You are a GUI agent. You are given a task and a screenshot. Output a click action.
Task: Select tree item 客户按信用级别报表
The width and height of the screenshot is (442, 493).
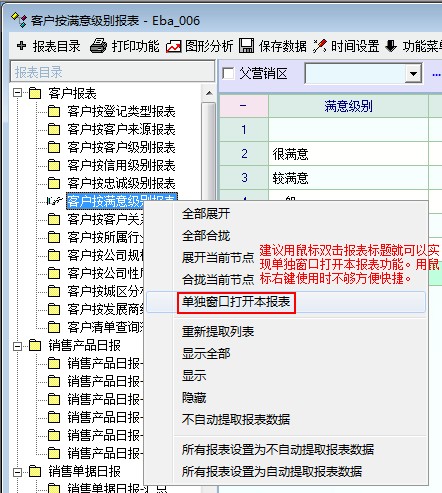coord(121,165)
